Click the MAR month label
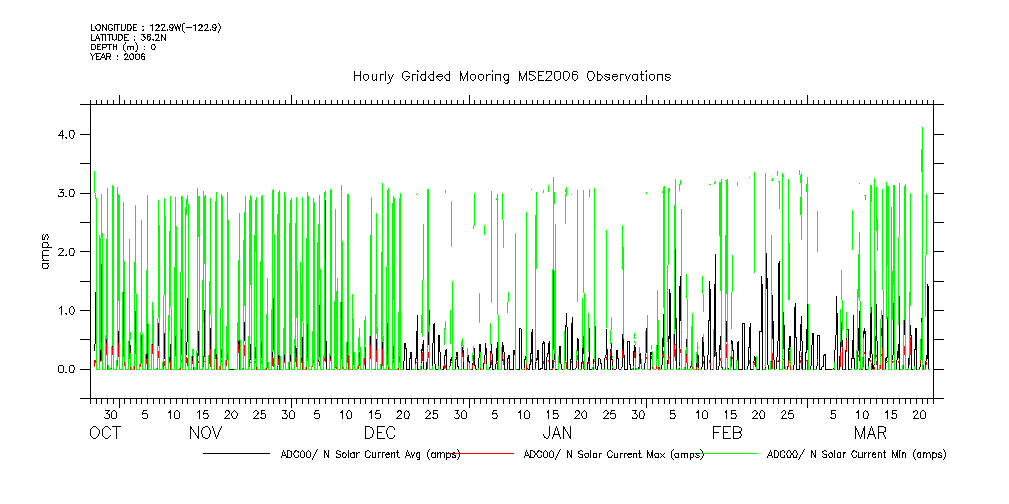The width and height of the screenshot is (1009, 504). click(x=869, y=433)
